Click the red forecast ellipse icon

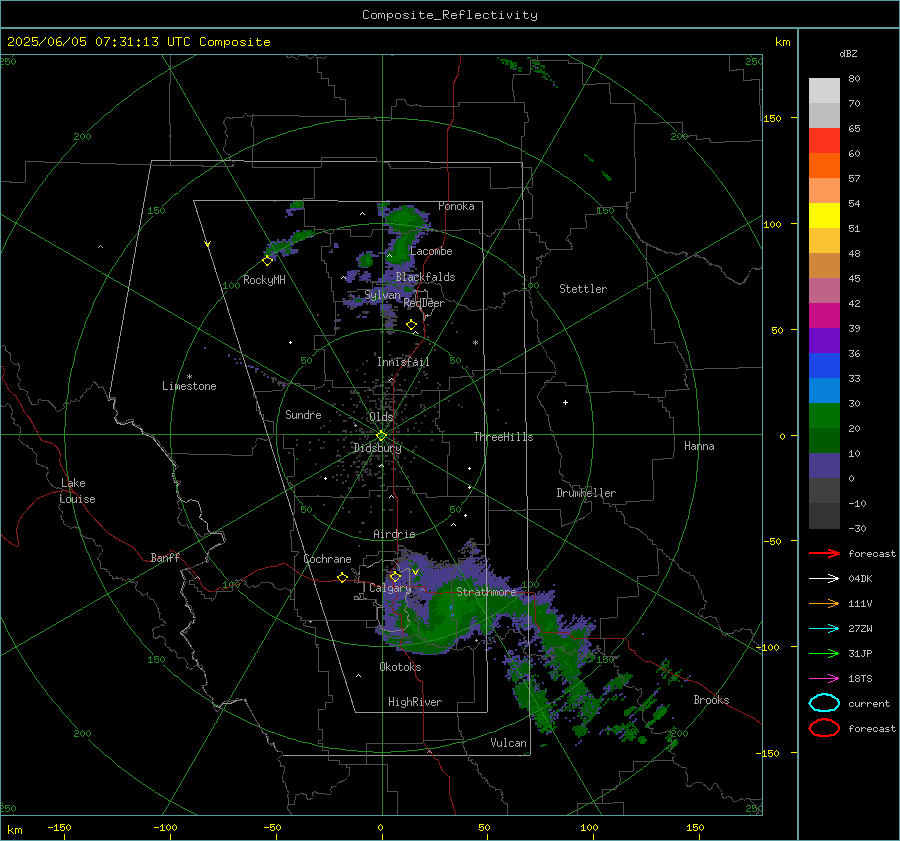tap(824, 728)
